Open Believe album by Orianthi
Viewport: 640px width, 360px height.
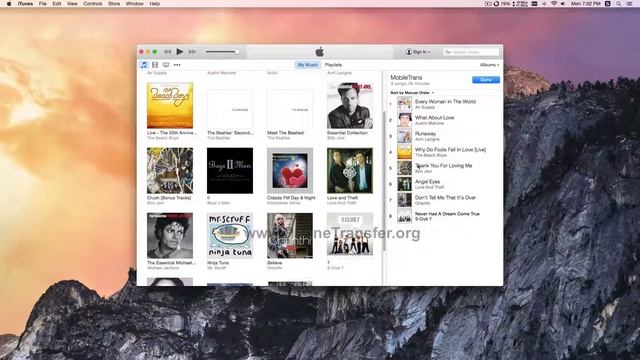click(290, 236)
